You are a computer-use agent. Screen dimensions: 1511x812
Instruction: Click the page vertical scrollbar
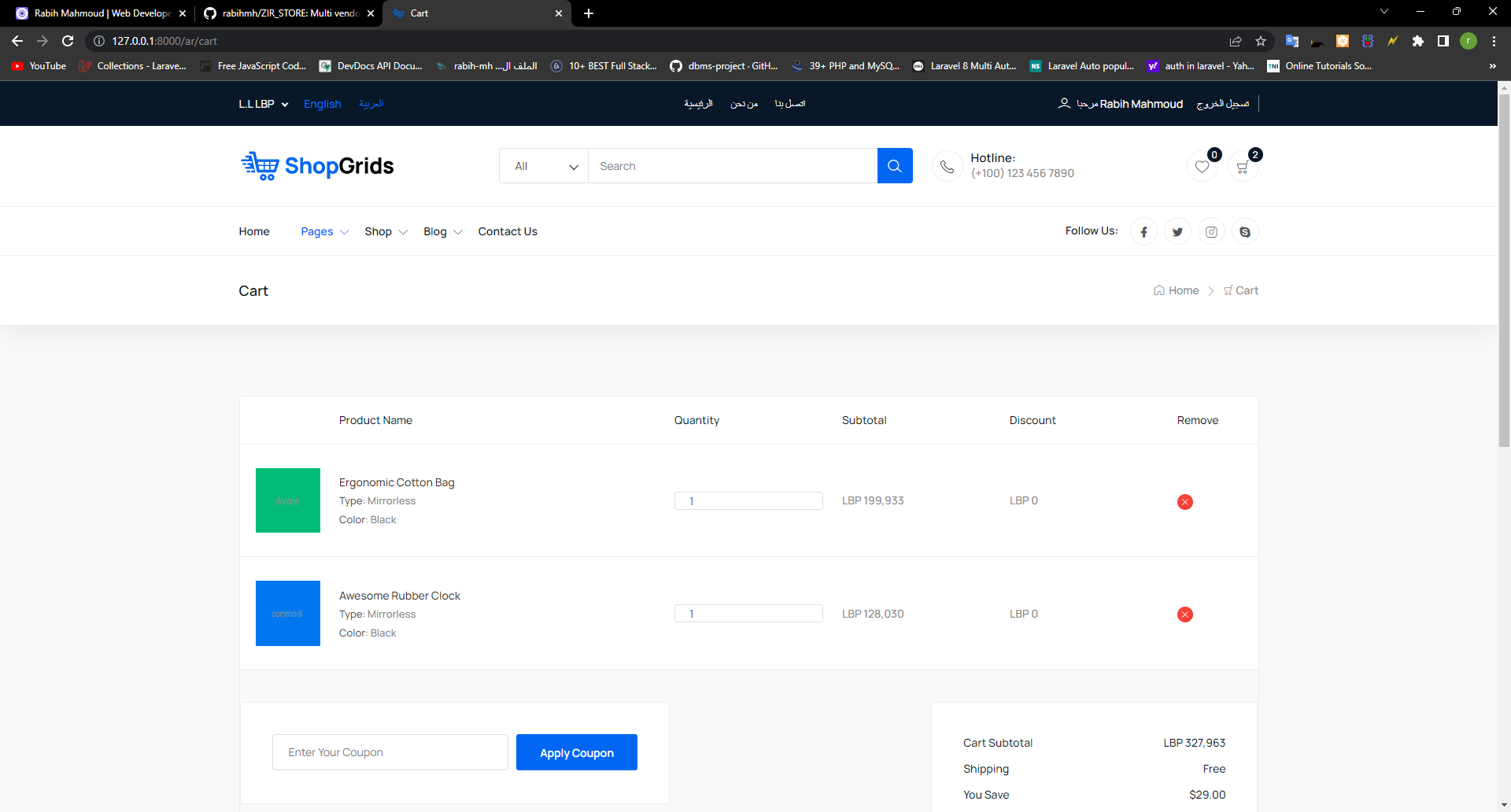tap(1504, 271)
